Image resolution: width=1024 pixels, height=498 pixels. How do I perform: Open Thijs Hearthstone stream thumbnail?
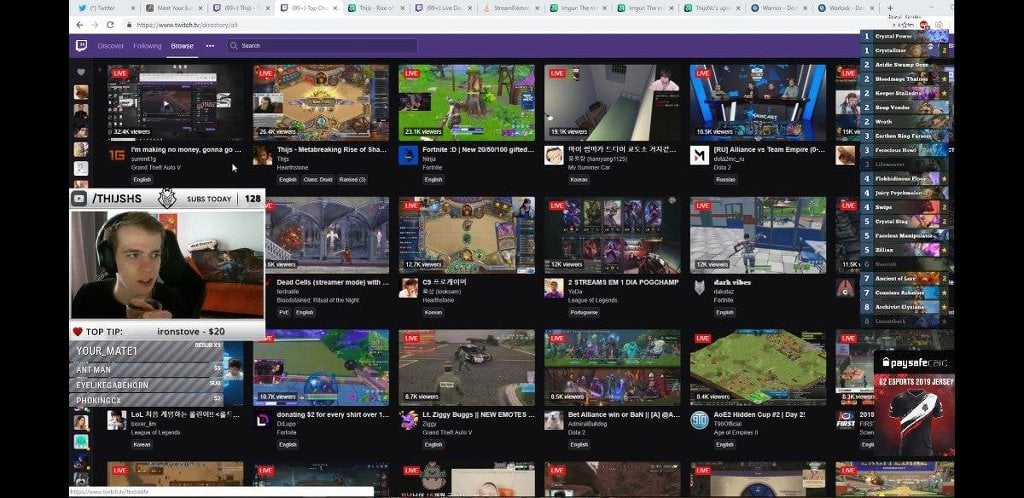321,102
